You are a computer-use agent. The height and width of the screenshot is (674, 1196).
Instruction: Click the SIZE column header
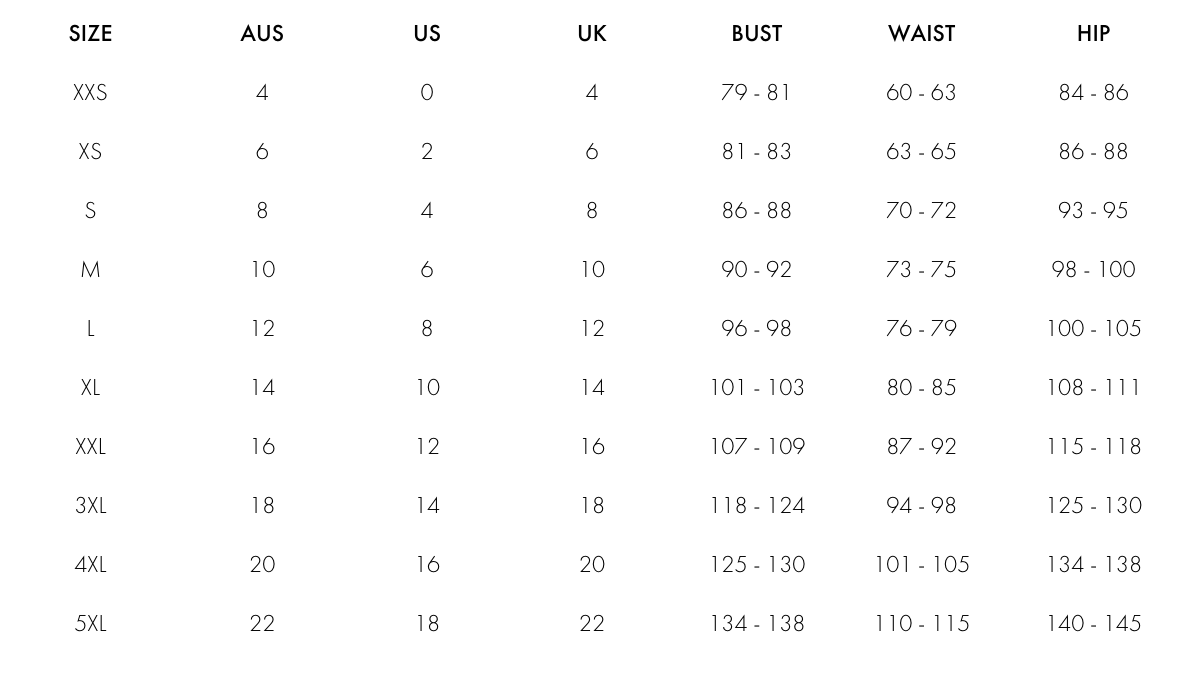click(90, 34)
